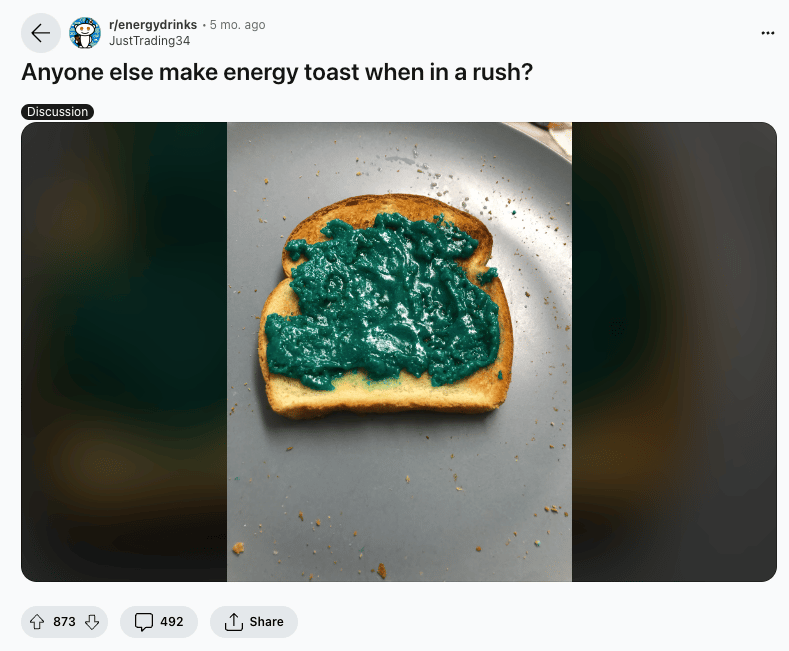Open JustTrading34's user profile
The height and width of the screenshot is (651, 789).
[x=149, y=41]
